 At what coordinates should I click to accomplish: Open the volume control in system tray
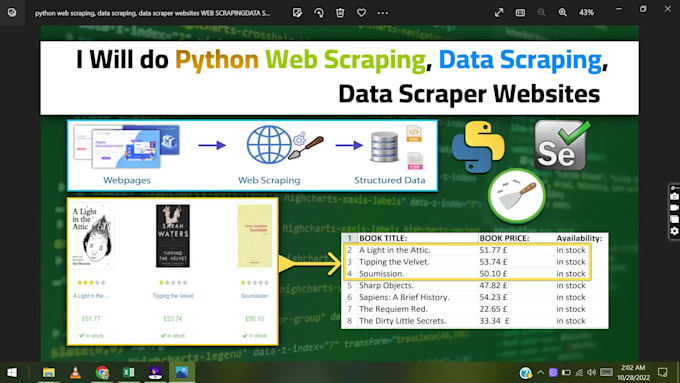click(592, 372)
